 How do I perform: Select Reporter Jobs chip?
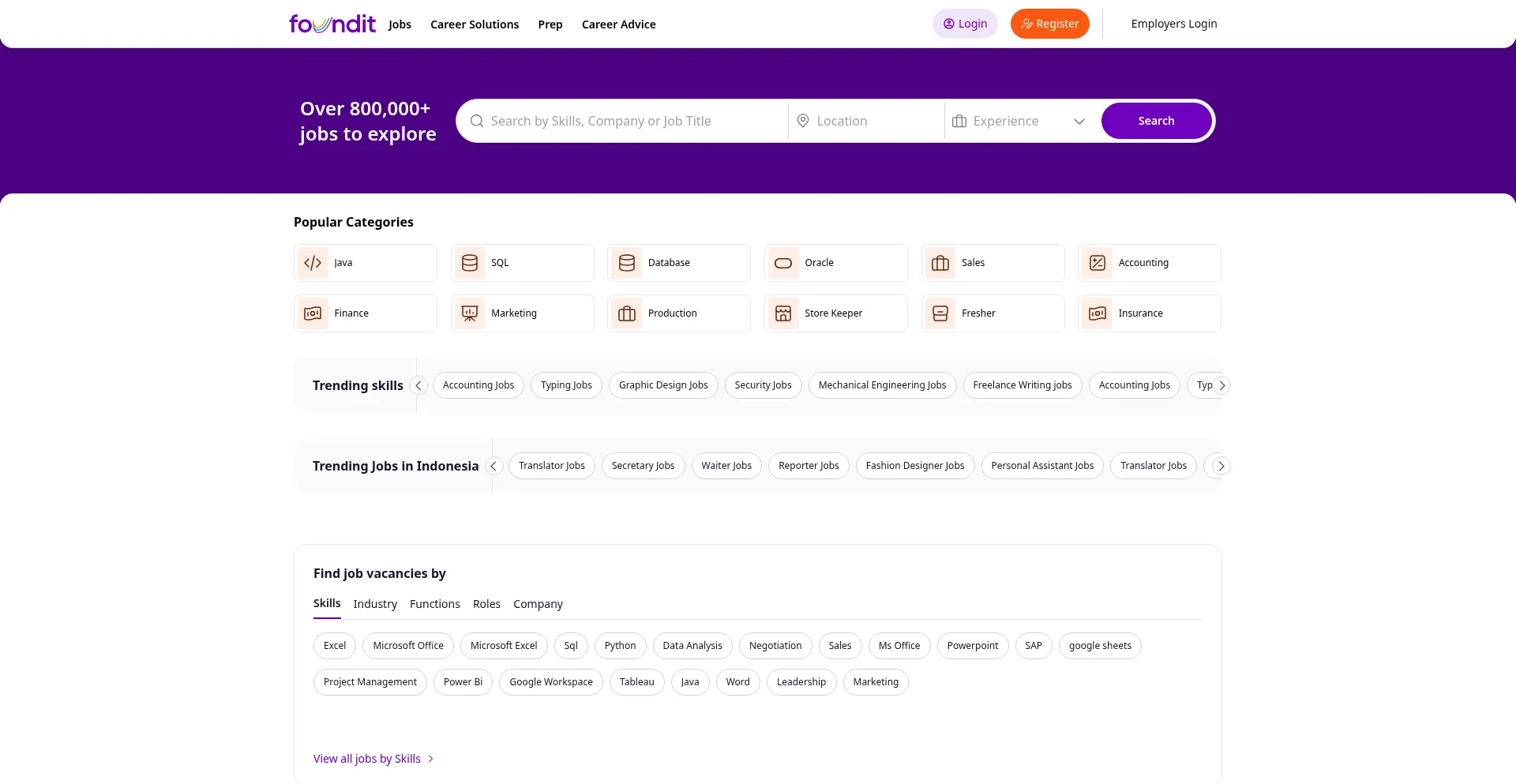pos(809,466)
